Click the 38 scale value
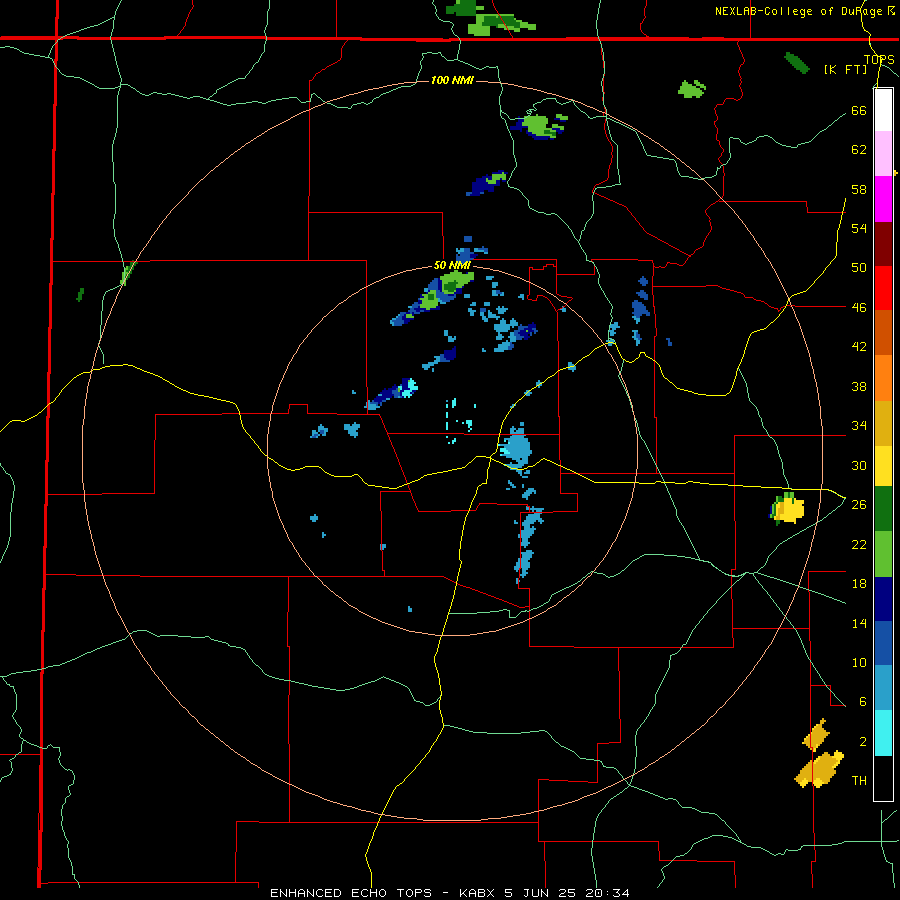This screenshot has width=900, height=900. [x=859, y=386]
